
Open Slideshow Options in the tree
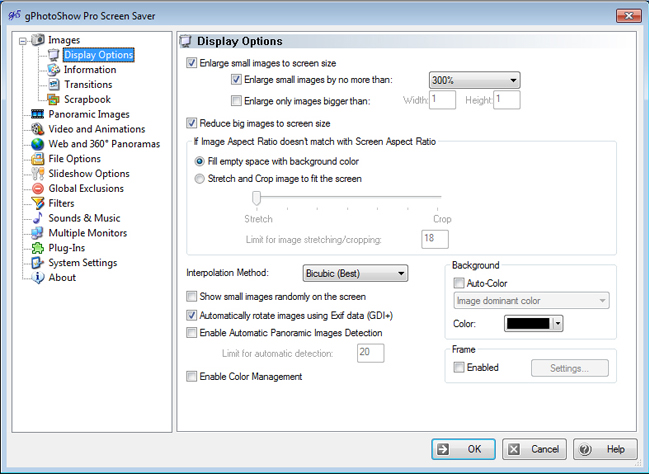click(89, 173)
